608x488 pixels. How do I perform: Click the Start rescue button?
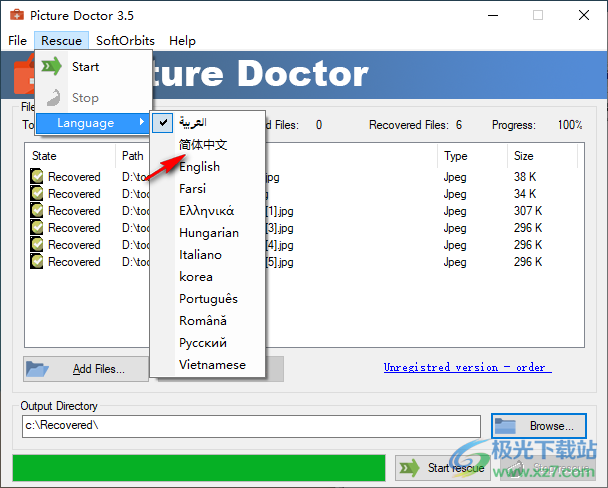443,468
